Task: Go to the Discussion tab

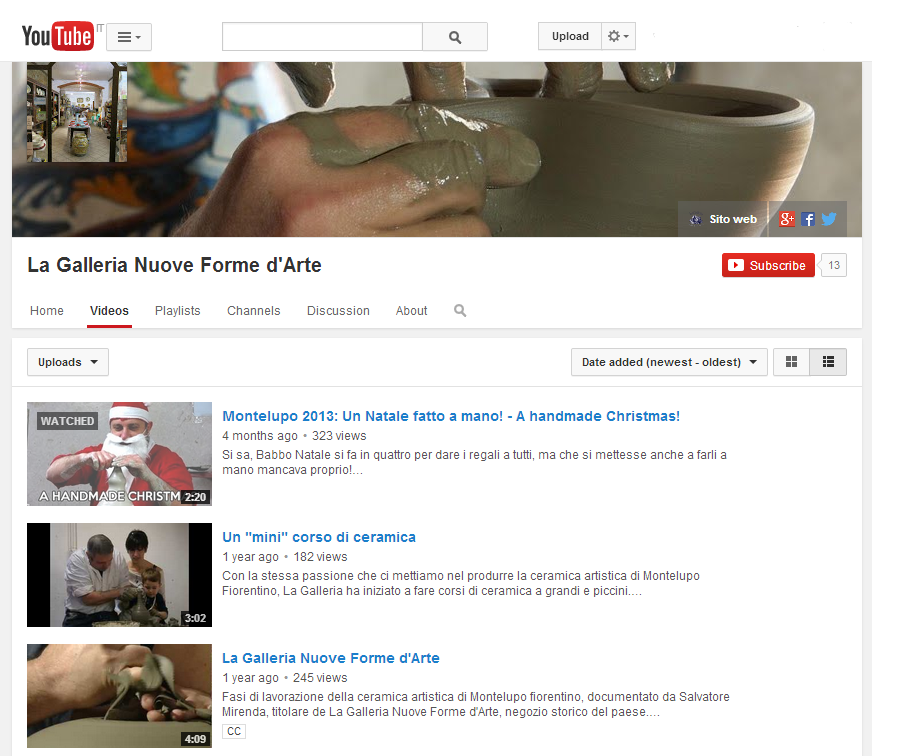Action: (338, 311)
